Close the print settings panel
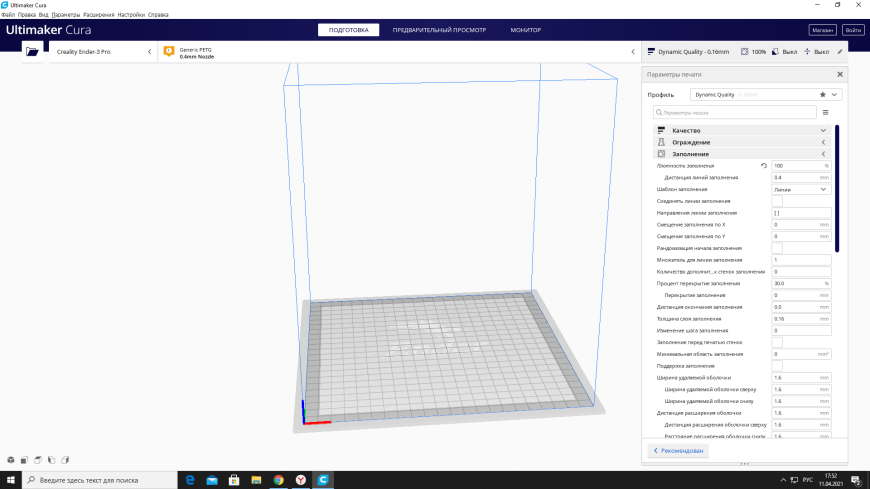870x489 pixels. click(x=840, y=74)
